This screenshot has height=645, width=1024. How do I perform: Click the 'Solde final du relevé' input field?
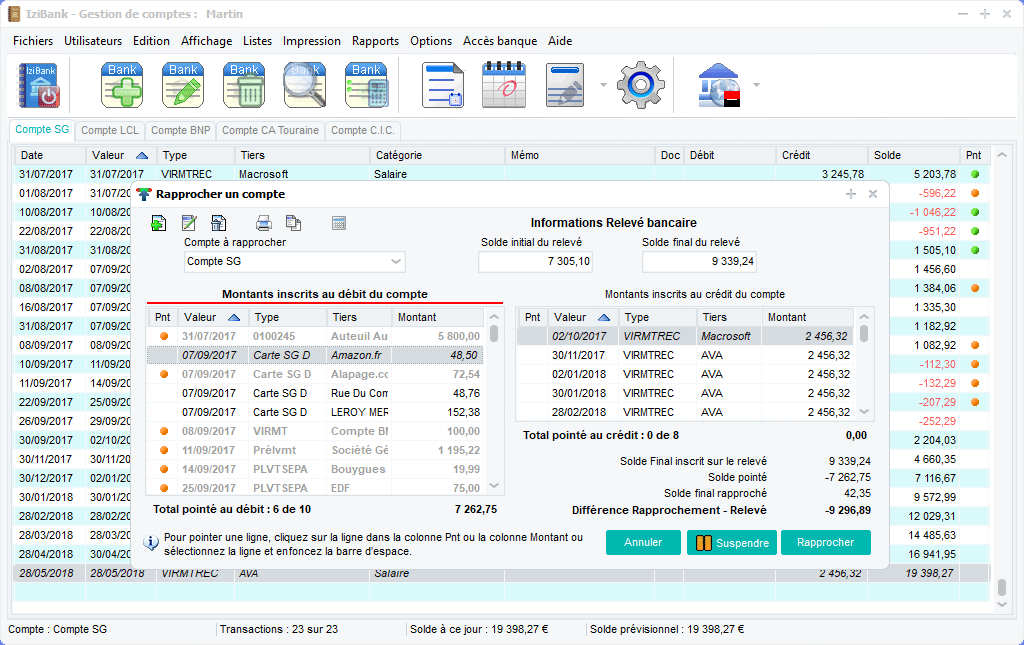coord(700,262)
